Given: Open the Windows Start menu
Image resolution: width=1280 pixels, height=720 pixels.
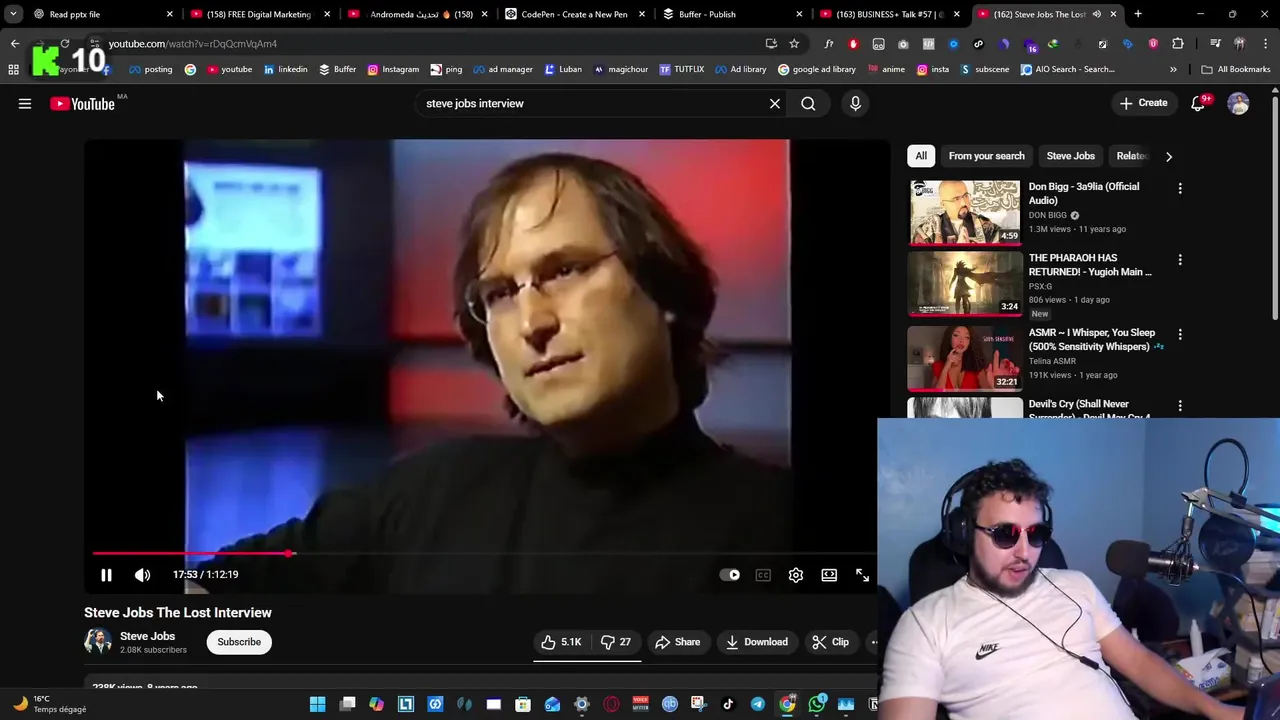Looking at the screenshot, I should 317,704.
